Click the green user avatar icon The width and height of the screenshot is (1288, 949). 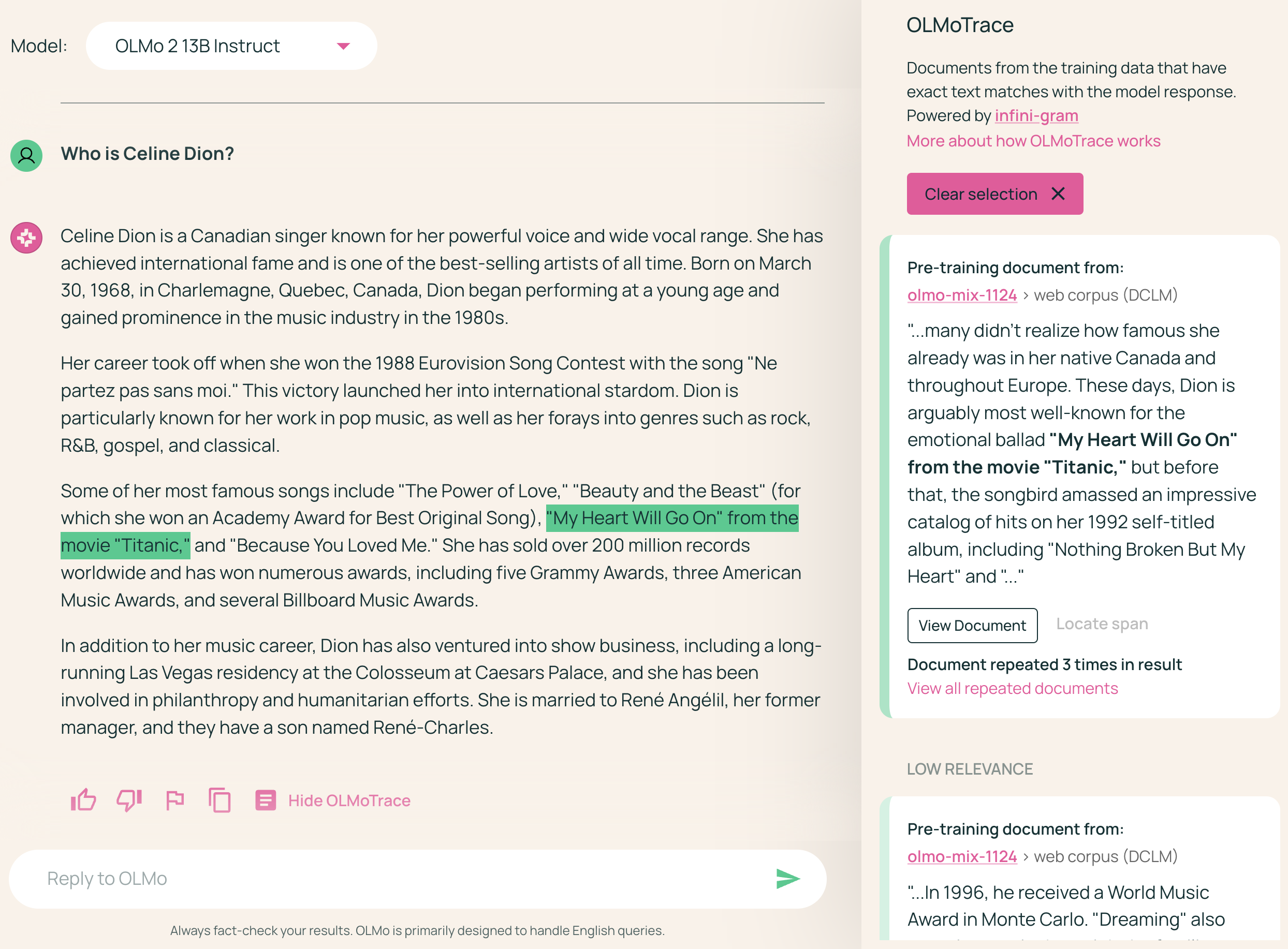click(26, 155)
